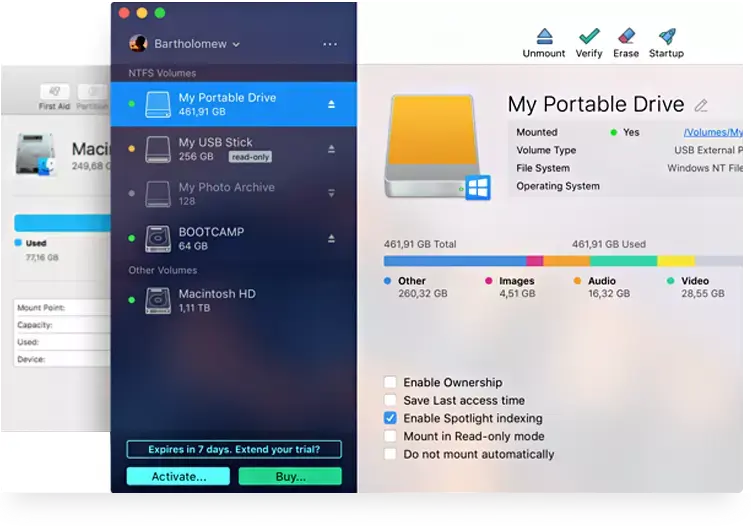This screenshot has height=530, width=751.
Task: Open the /Volumes/My mount path link
Action: pyautogui.click(x=713, y=132)
